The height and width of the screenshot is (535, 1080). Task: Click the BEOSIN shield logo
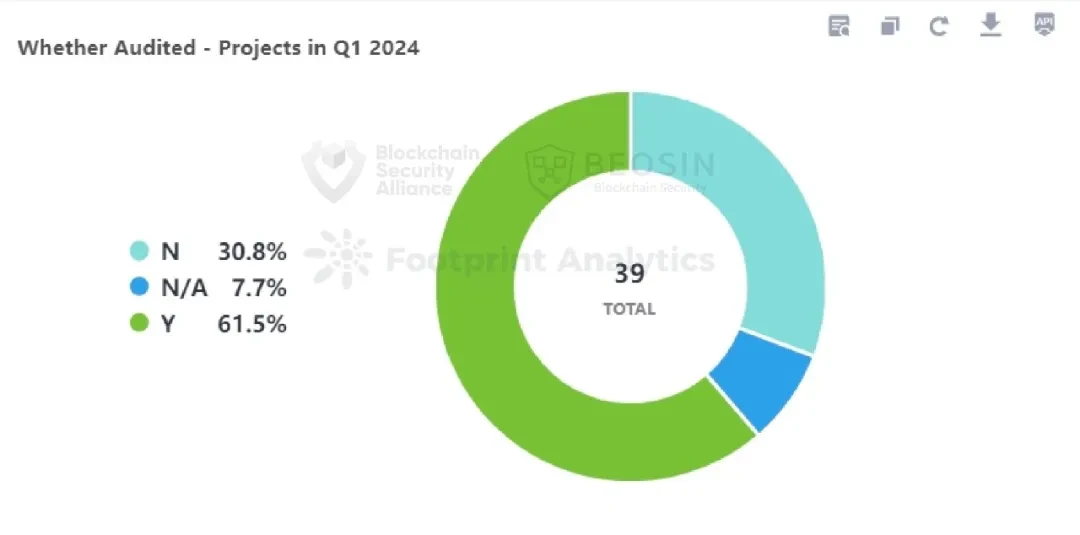point(550,172)
